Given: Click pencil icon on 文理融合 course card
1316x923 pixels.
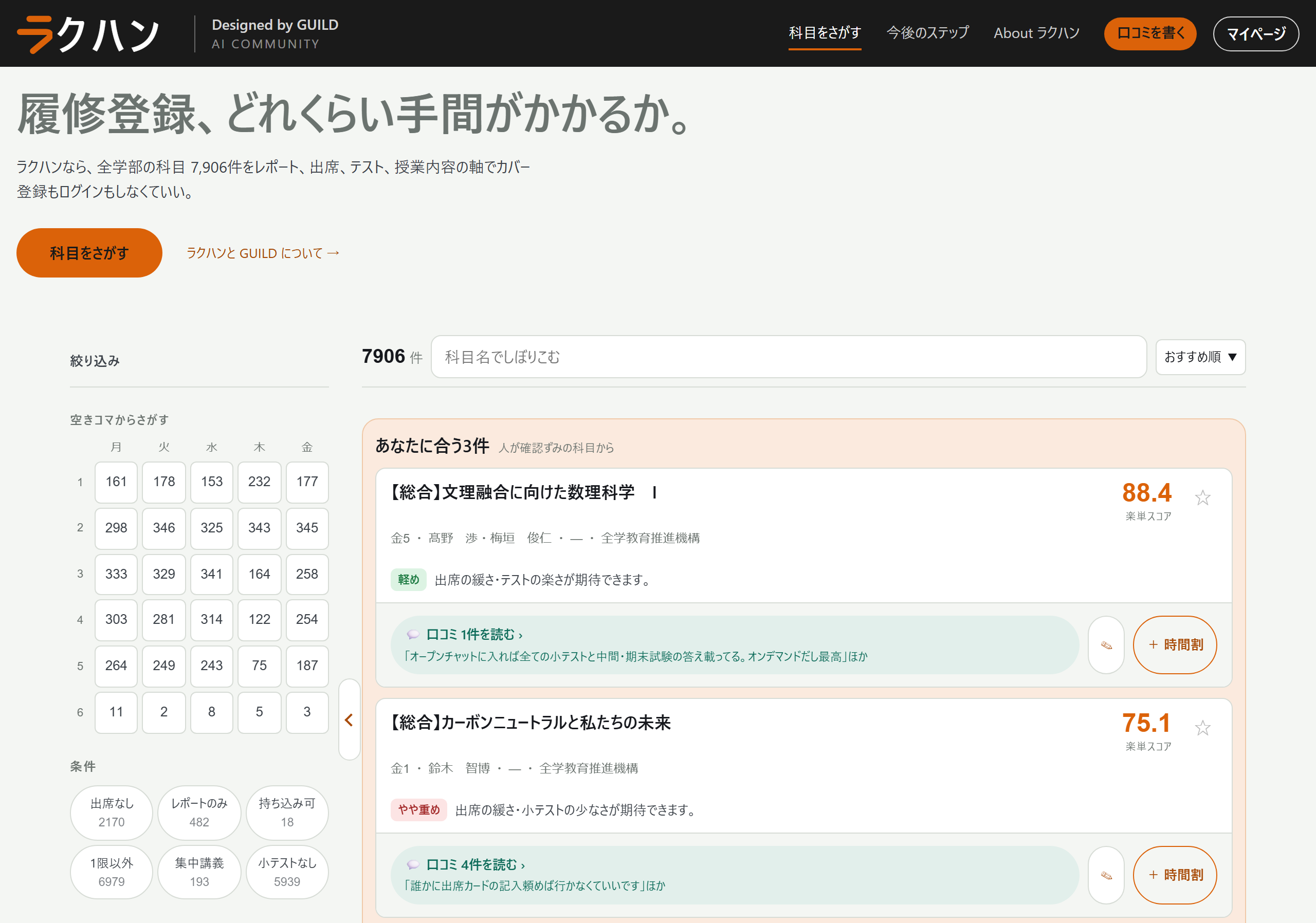Looking at the screenshot, I should 1106,645.
